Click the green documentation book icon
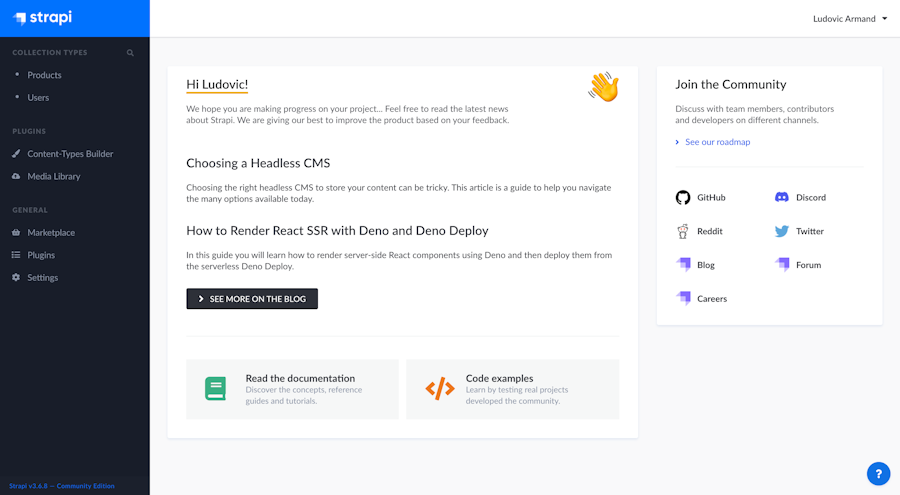 point(215,389)
